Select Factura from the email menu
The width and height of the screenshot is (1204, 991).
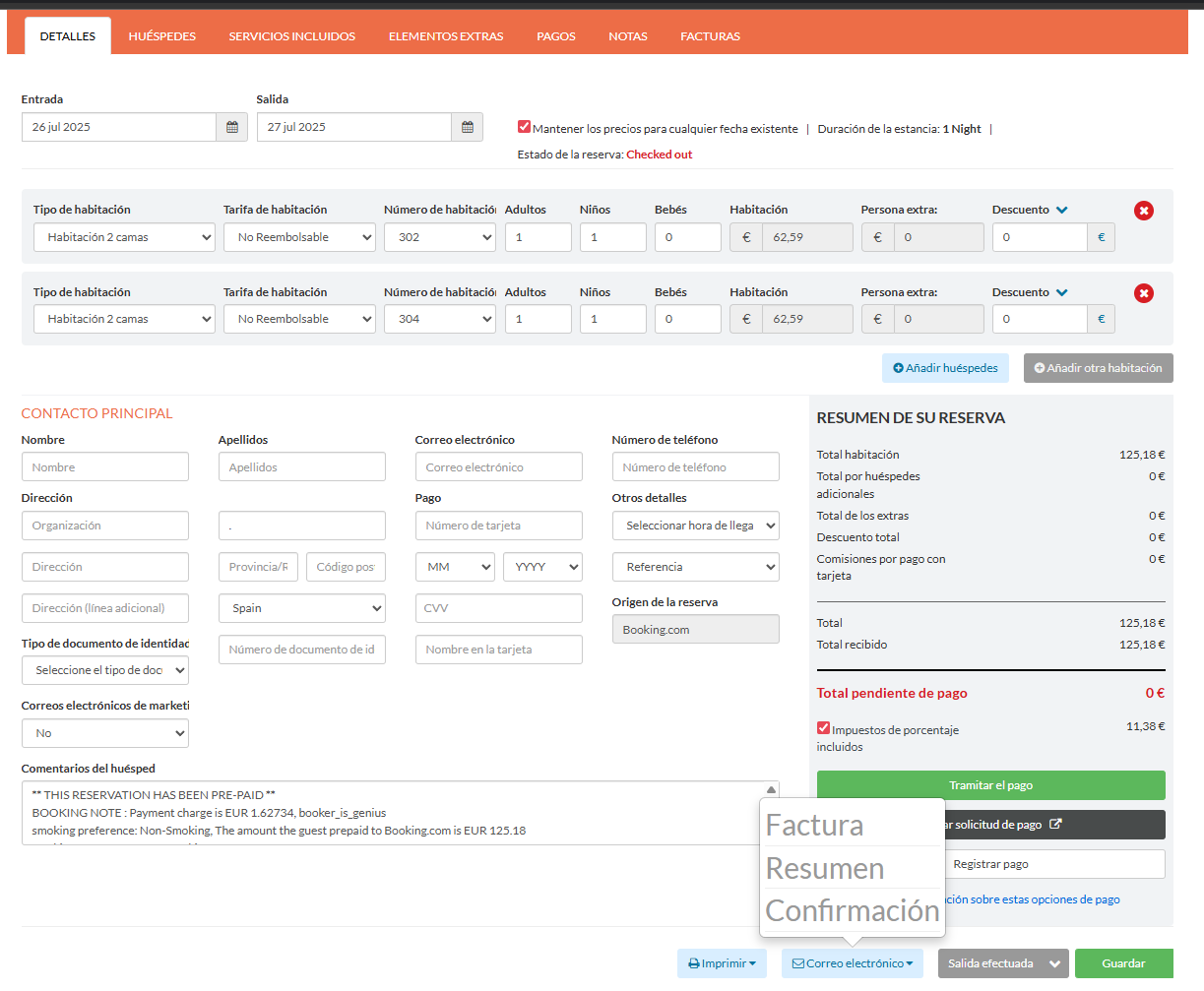coord(814,826)
